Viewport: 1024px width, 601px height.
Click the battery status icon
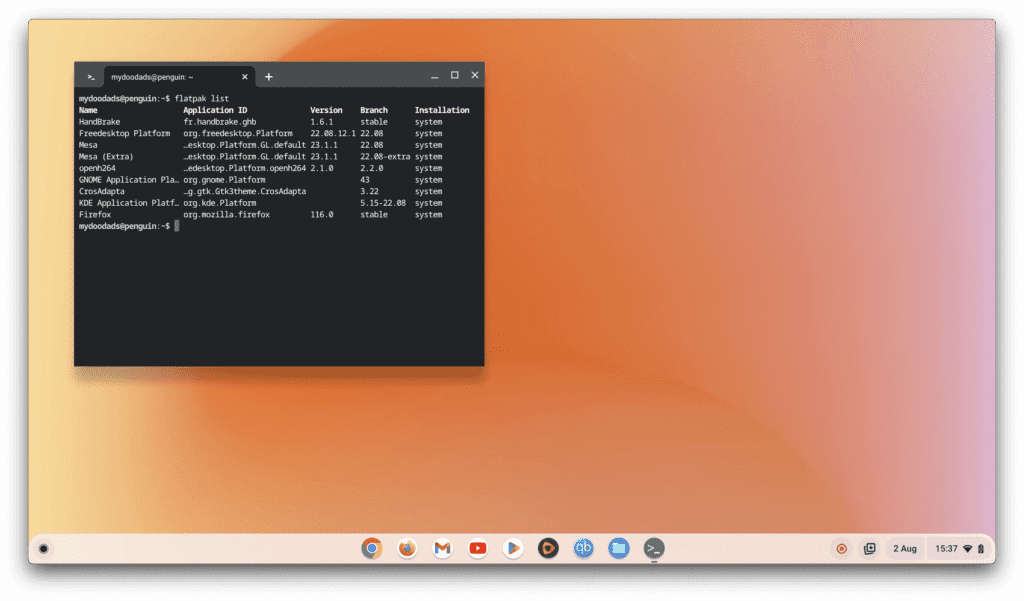(x=981, y=549)
